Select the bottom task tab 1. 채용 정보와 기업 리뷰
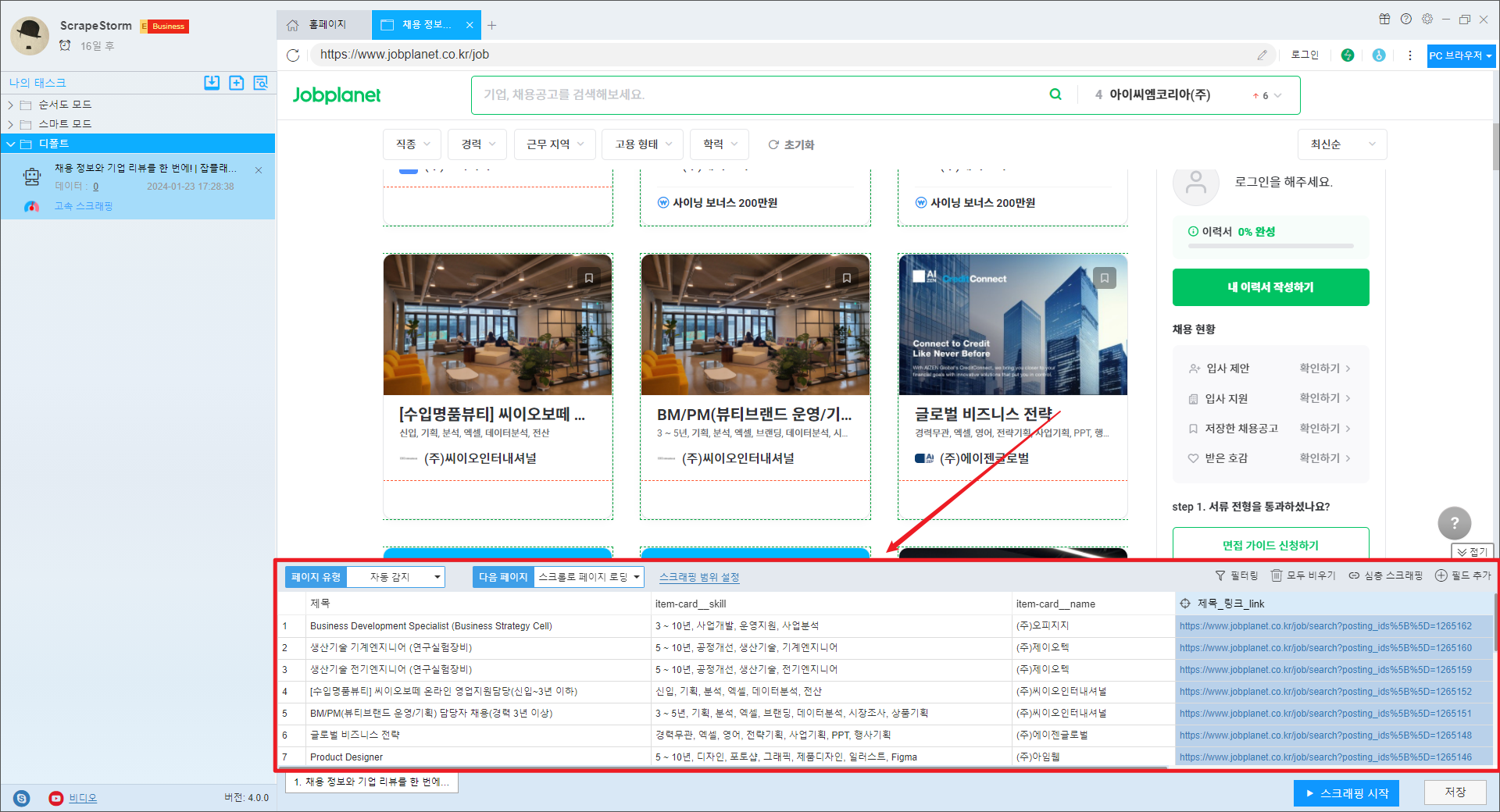1500x812 pixels. click(372, 782)
